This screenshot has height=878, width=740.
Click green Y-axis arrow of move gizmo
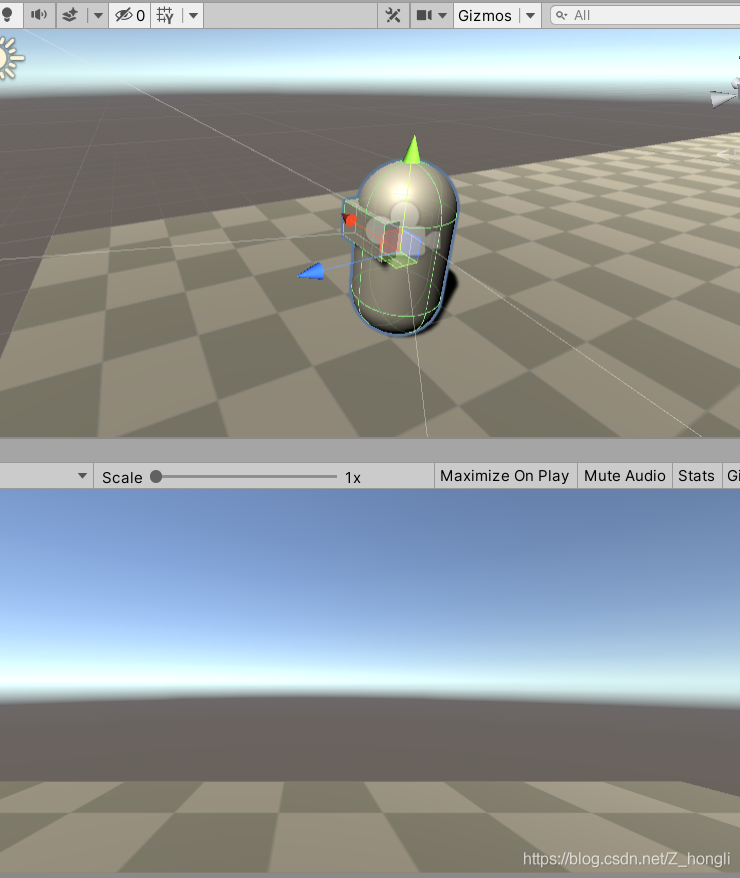point(413,150)
